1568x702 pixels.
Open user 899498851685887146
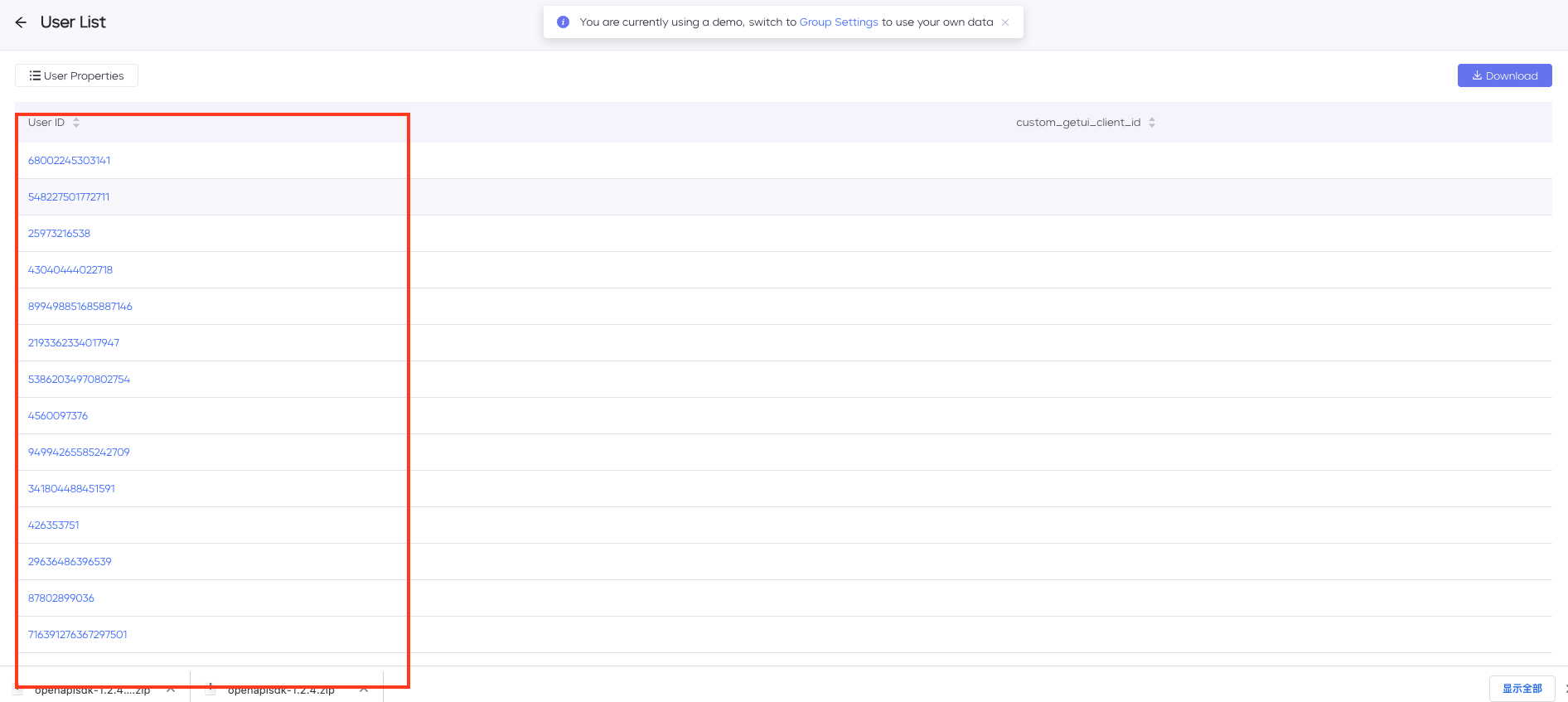click(80, 307)
